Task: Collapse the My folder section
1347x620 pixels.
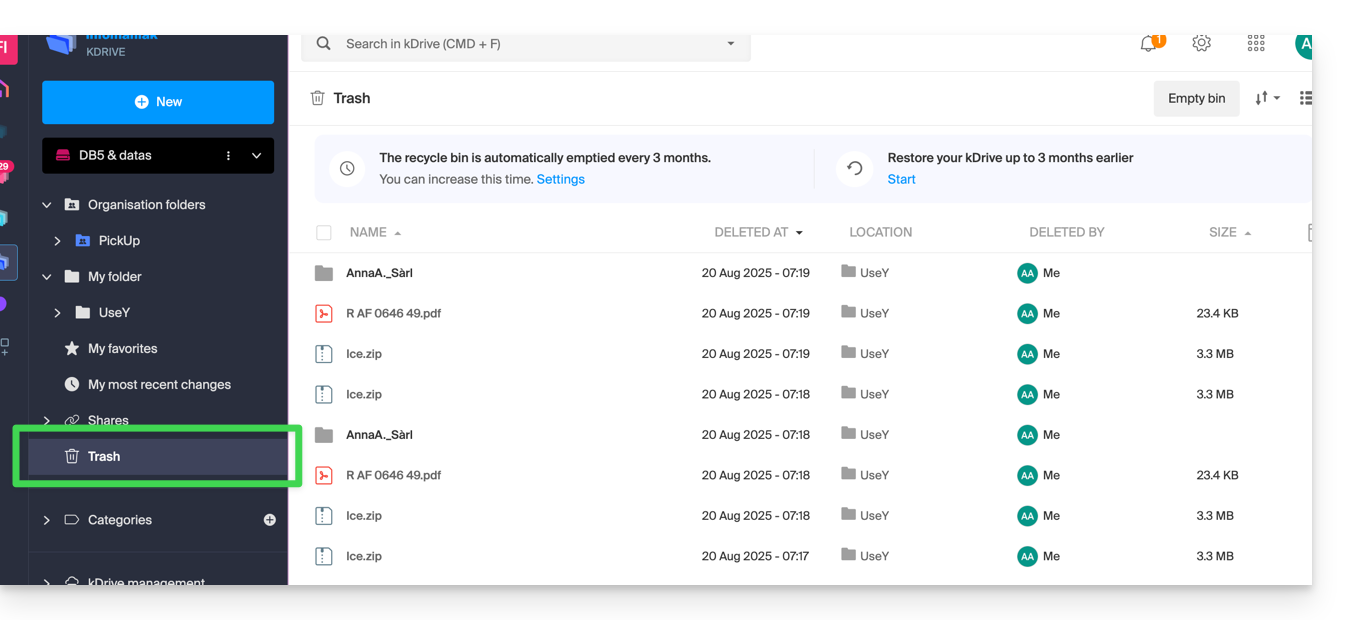Action: pos(46,277)
